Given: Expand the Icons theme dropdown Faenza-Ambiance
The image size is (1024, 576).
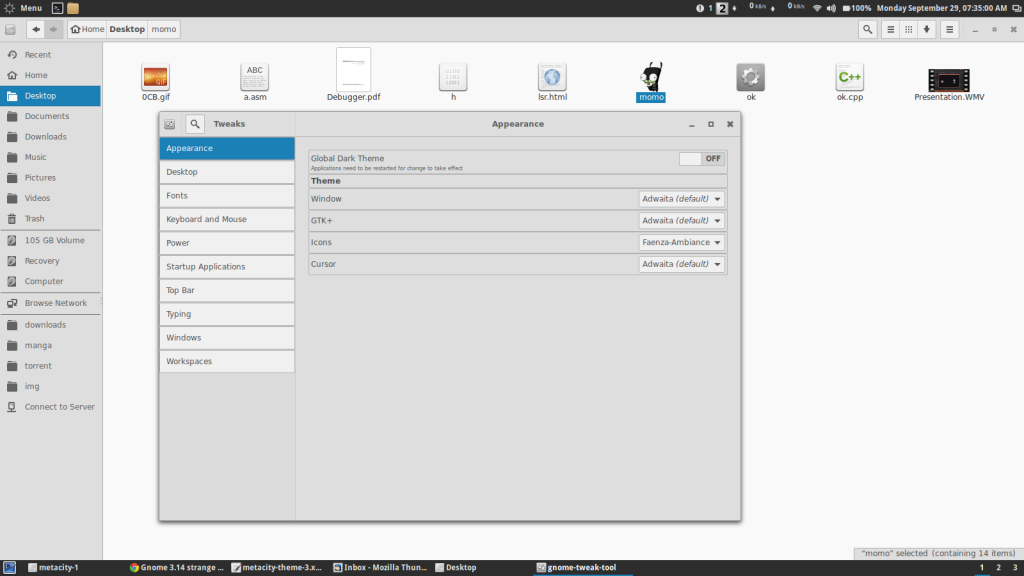Looking at the screenshot, I should coord(682,242).
